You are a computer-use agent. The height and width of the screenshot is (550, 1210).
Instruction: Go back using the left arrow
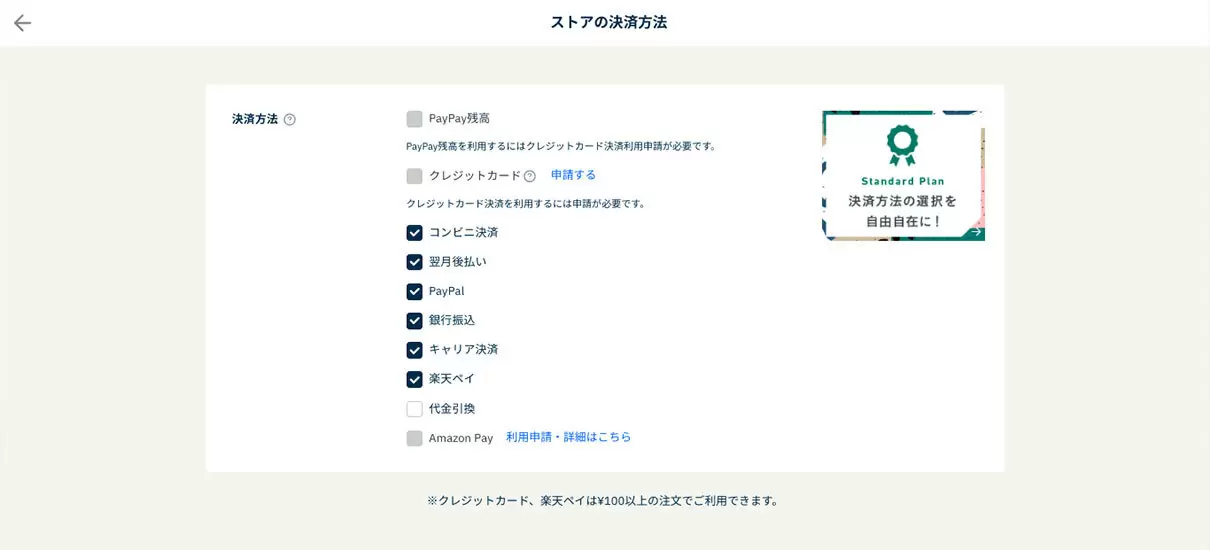click(22, 23)
